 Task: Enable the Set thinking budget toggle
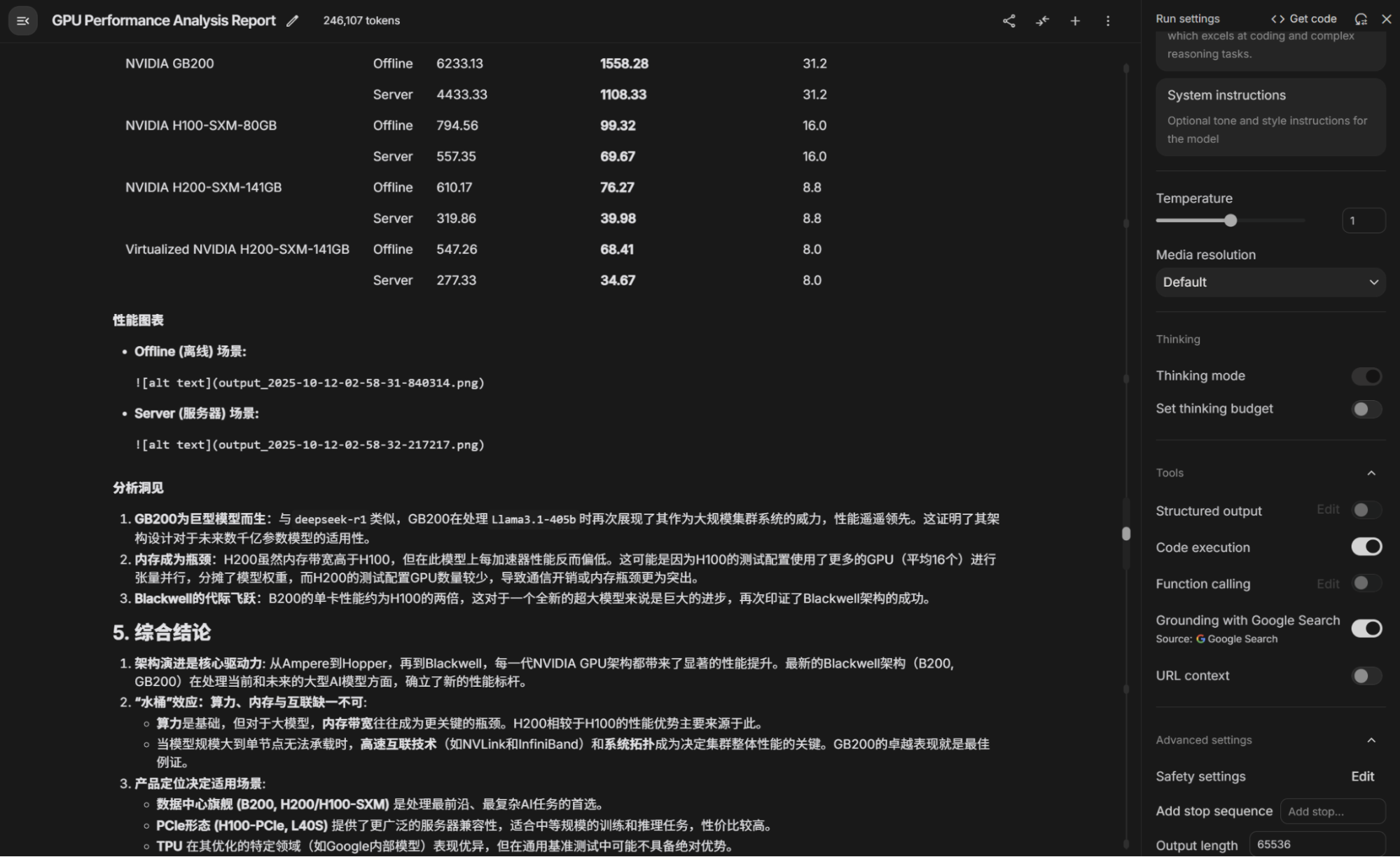pos(1366,409)
